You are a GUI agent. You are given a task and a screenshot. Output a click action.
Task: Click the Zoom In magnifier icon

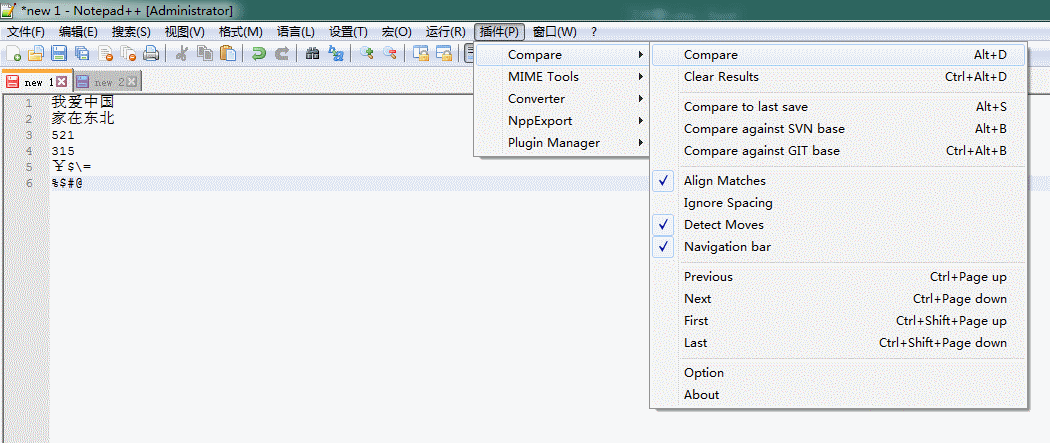tap(366, 54)
